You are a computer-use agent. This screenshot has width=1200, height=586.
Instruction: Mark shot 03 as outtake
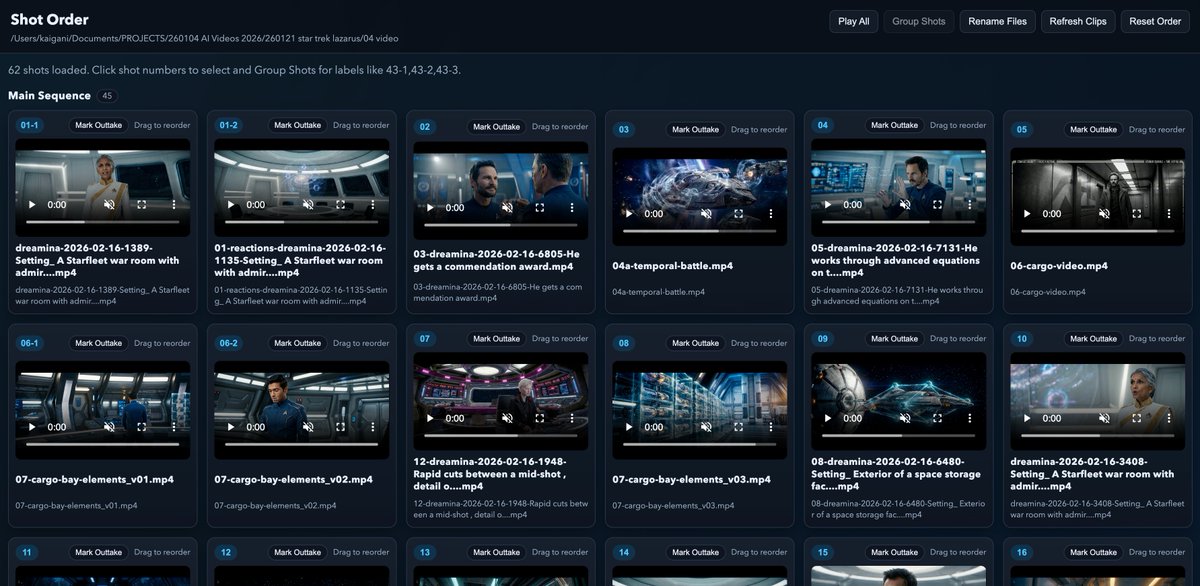tap(696, 130)
